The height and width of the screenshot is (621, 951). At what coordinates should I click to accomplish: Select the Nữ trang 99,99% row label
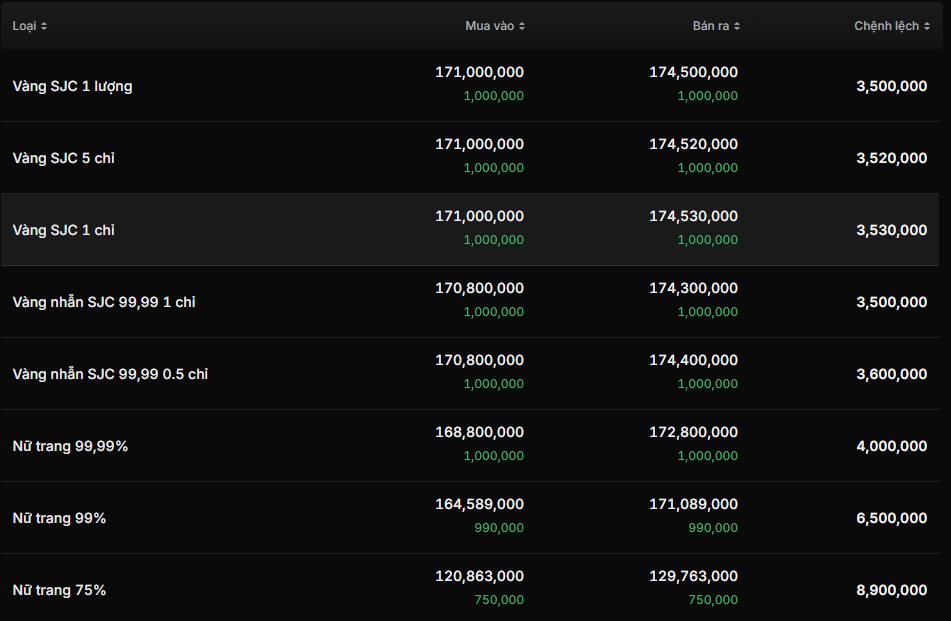coord(70,446)
